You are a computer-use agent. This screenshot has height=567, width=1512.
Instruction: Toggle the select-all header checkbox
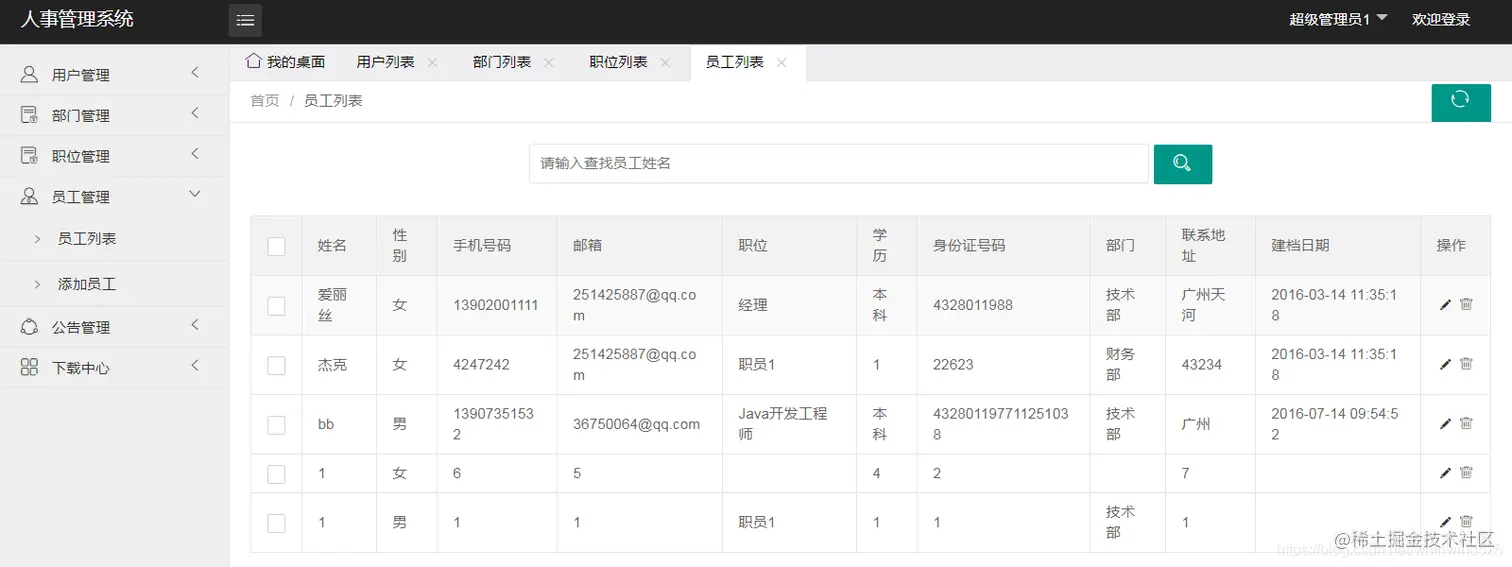(x=277, y=246)
